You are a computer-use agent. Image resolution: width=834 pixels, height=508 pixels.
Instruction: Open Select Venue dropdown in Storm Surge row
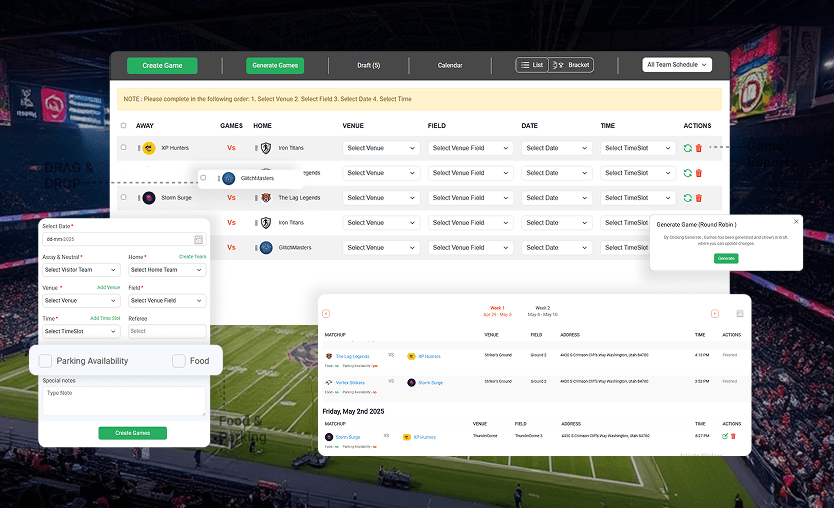[381, 198]
